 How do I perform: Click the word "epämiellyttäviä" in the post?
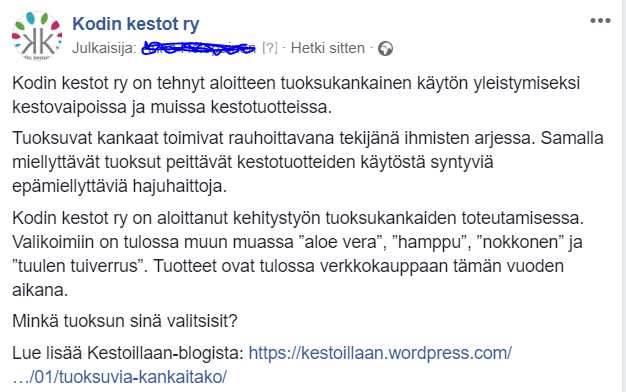[x=70, y=186]
